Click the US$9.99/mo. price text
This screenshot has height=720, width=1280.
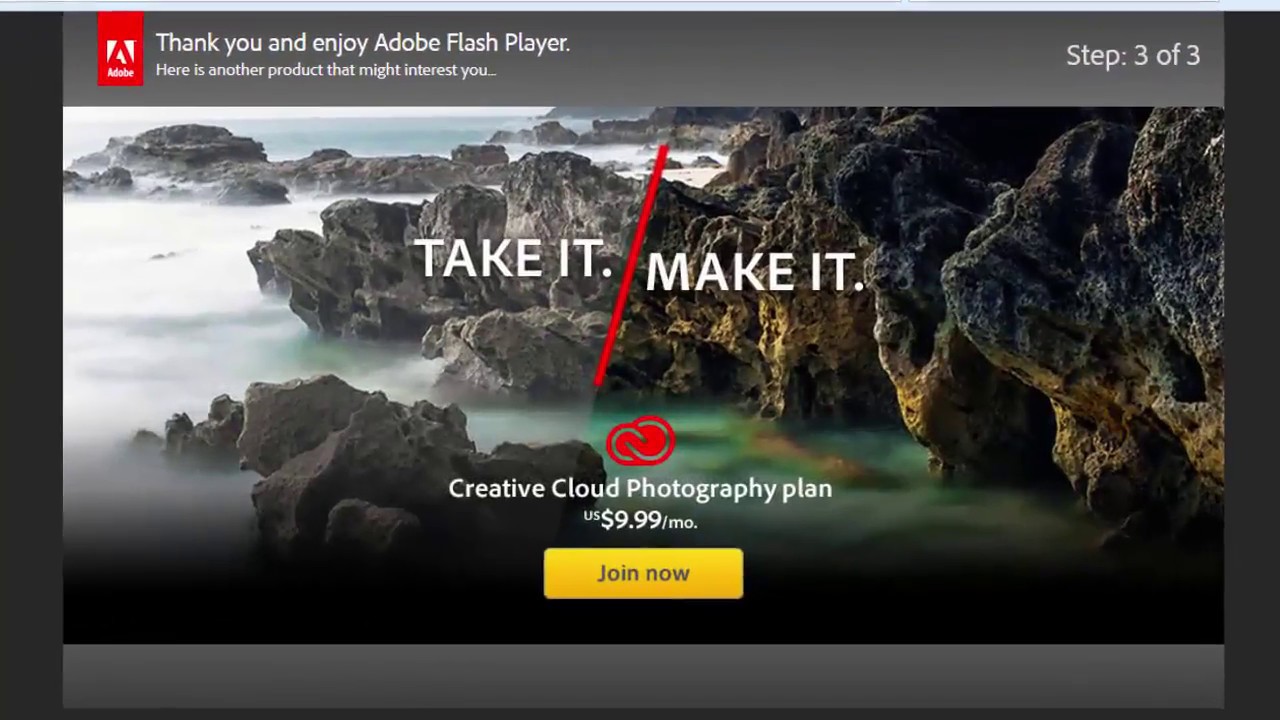click(640, 520)
